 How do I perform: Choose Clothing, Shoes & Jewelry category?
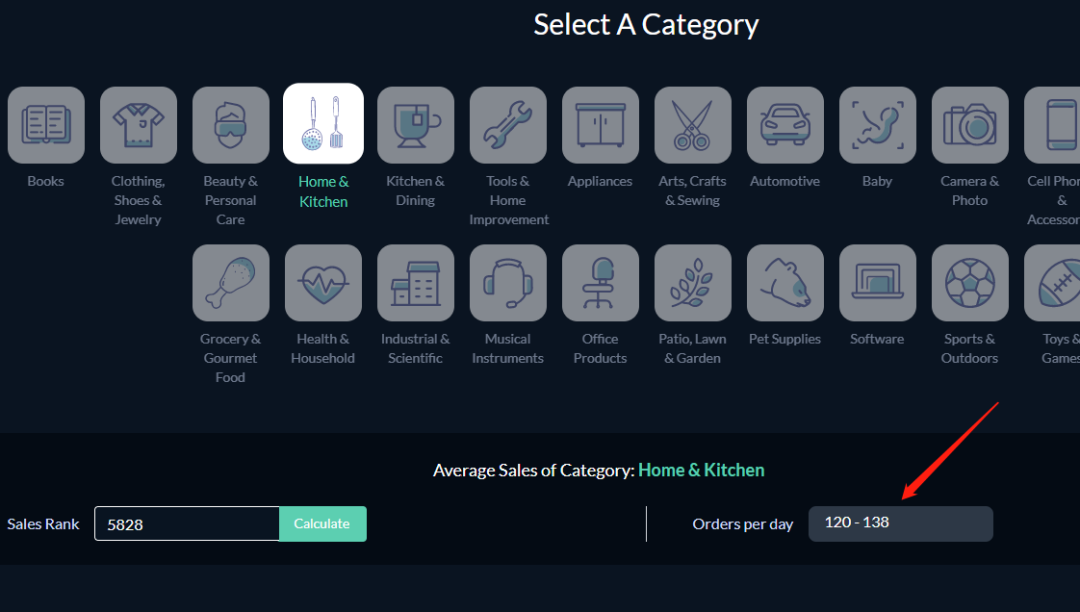click(x=138, y=125)
